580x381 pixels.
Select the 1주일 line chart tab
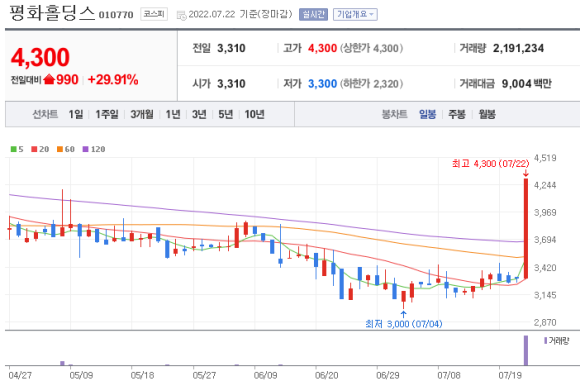click(x=107, y=114)
